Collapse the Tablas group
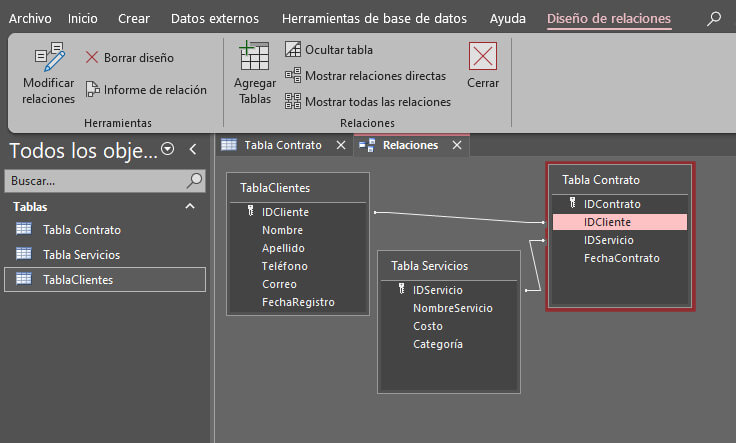 click(190, 206)
